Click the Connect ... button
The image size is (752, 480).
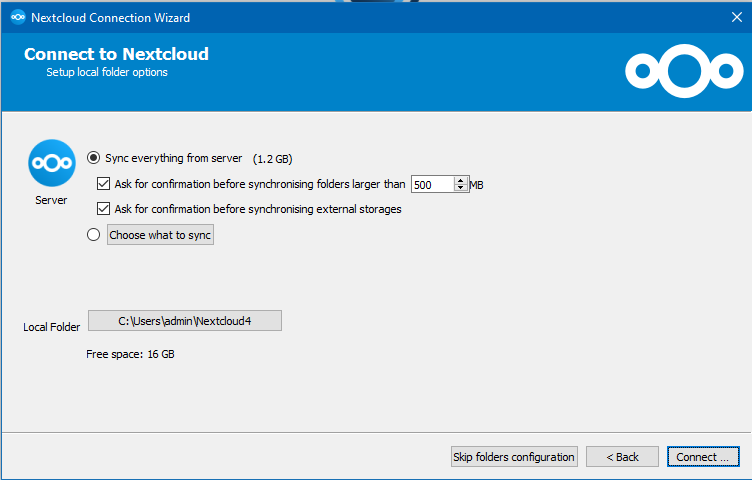pos(703,457)
